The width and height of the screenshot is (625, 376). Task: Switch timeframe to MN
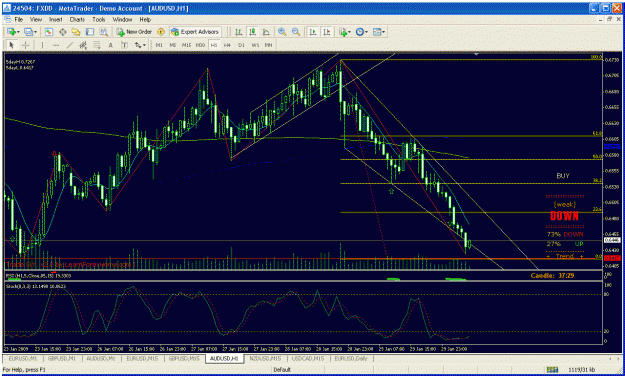coord(269,45)
